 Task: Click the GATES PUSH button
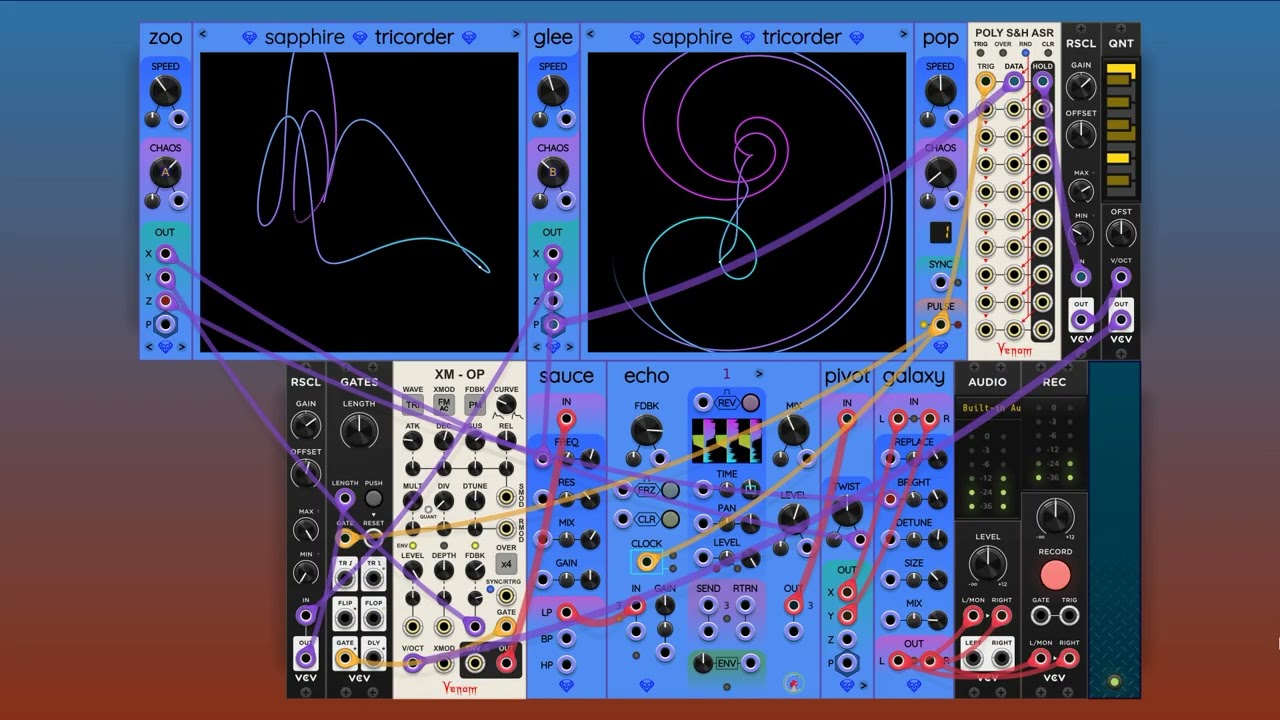click(x=373, y=498)
